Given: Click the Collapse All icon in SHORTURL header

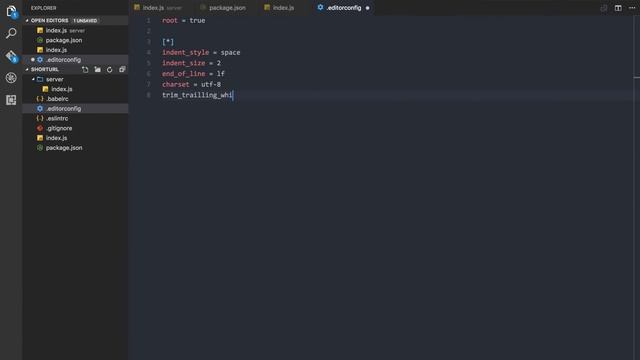Looking at the screenshot, I should click(x=122, y=69).
